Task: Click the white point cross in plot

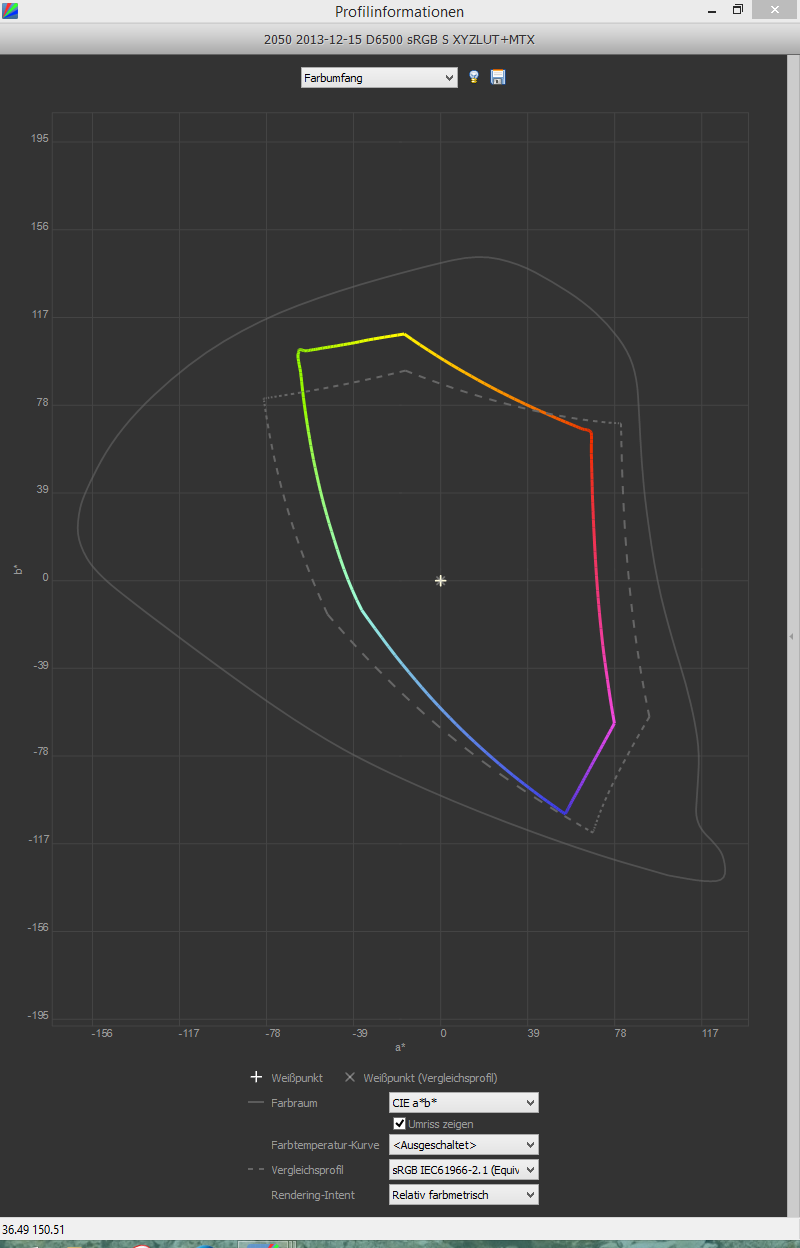Action: (440, 580)
